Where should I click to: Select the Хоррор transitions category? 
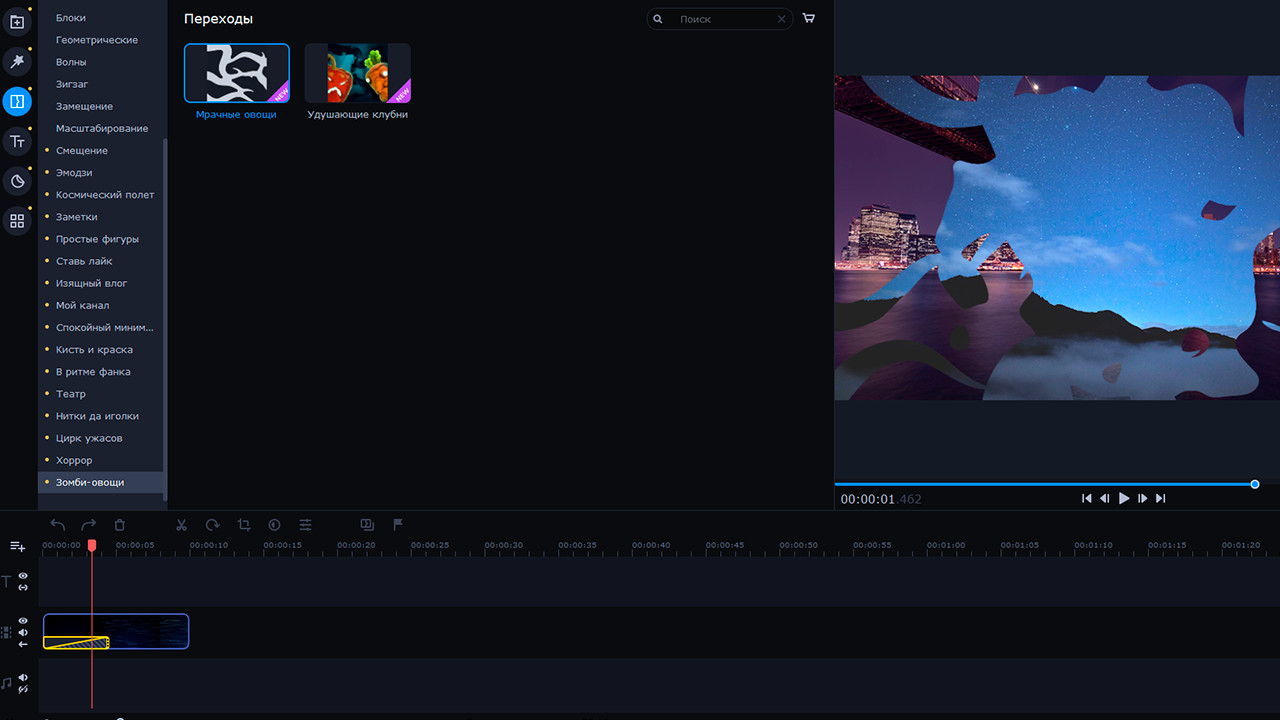pyautogui.click(x=74, y=460)
